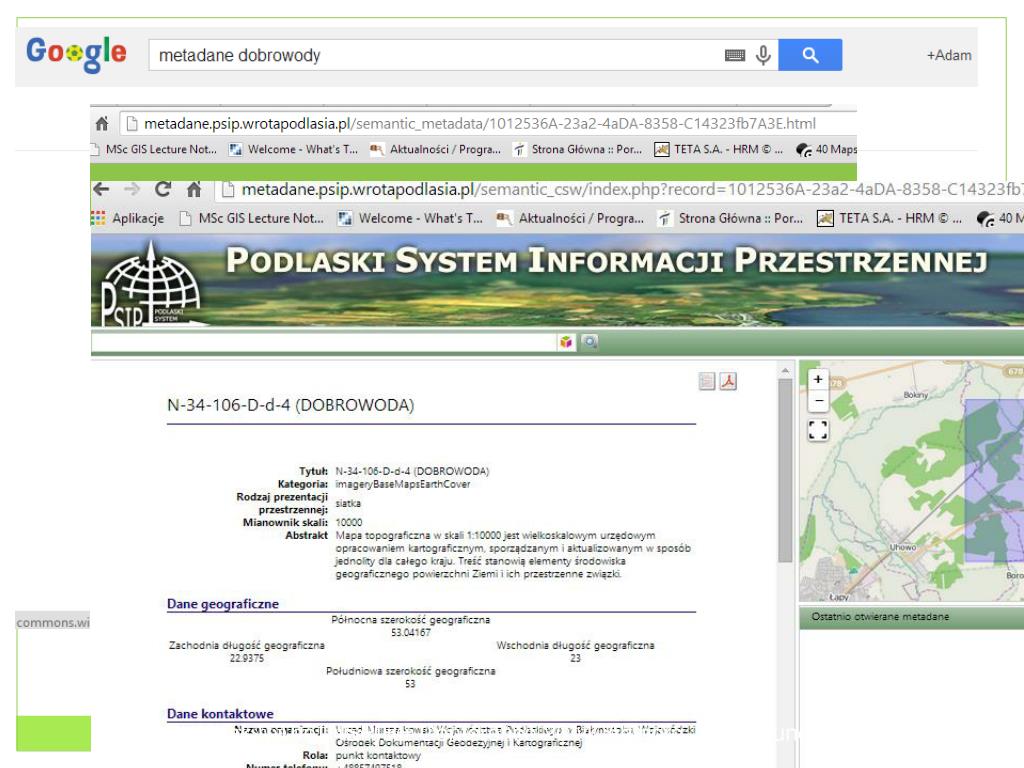Click the 'Dane geograficzne' section heading

pyautogui.click(x=223, y=604)
